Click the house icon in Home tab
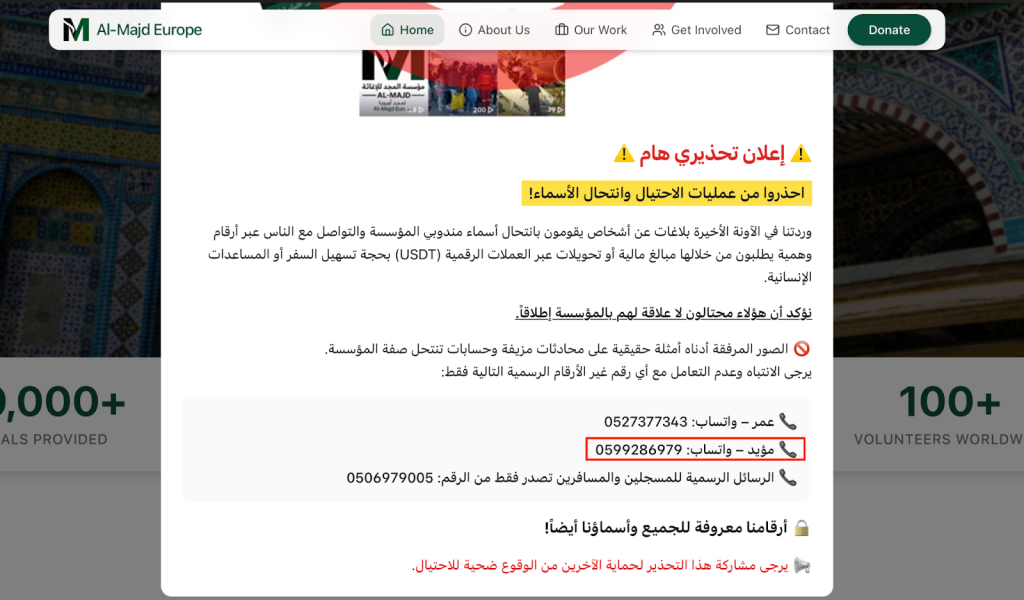The height and width of the screenshot is (600, 1024). pyautogui.click(x=387, y=30)
